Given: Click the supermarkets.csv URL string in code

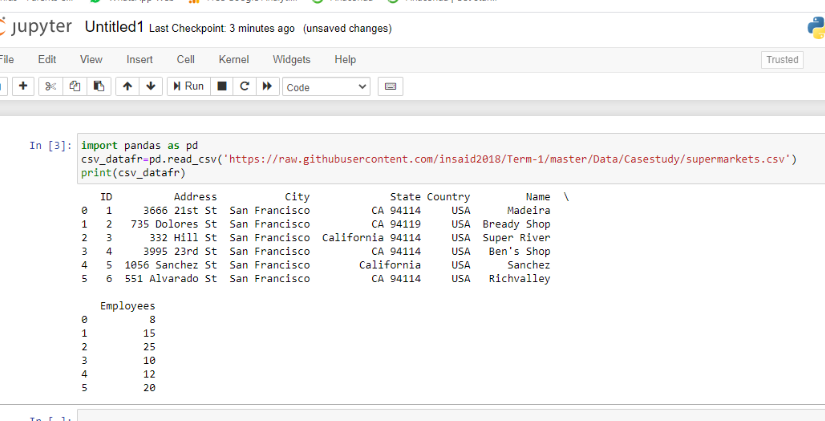Looking at the screenshot, I should 508,159.
